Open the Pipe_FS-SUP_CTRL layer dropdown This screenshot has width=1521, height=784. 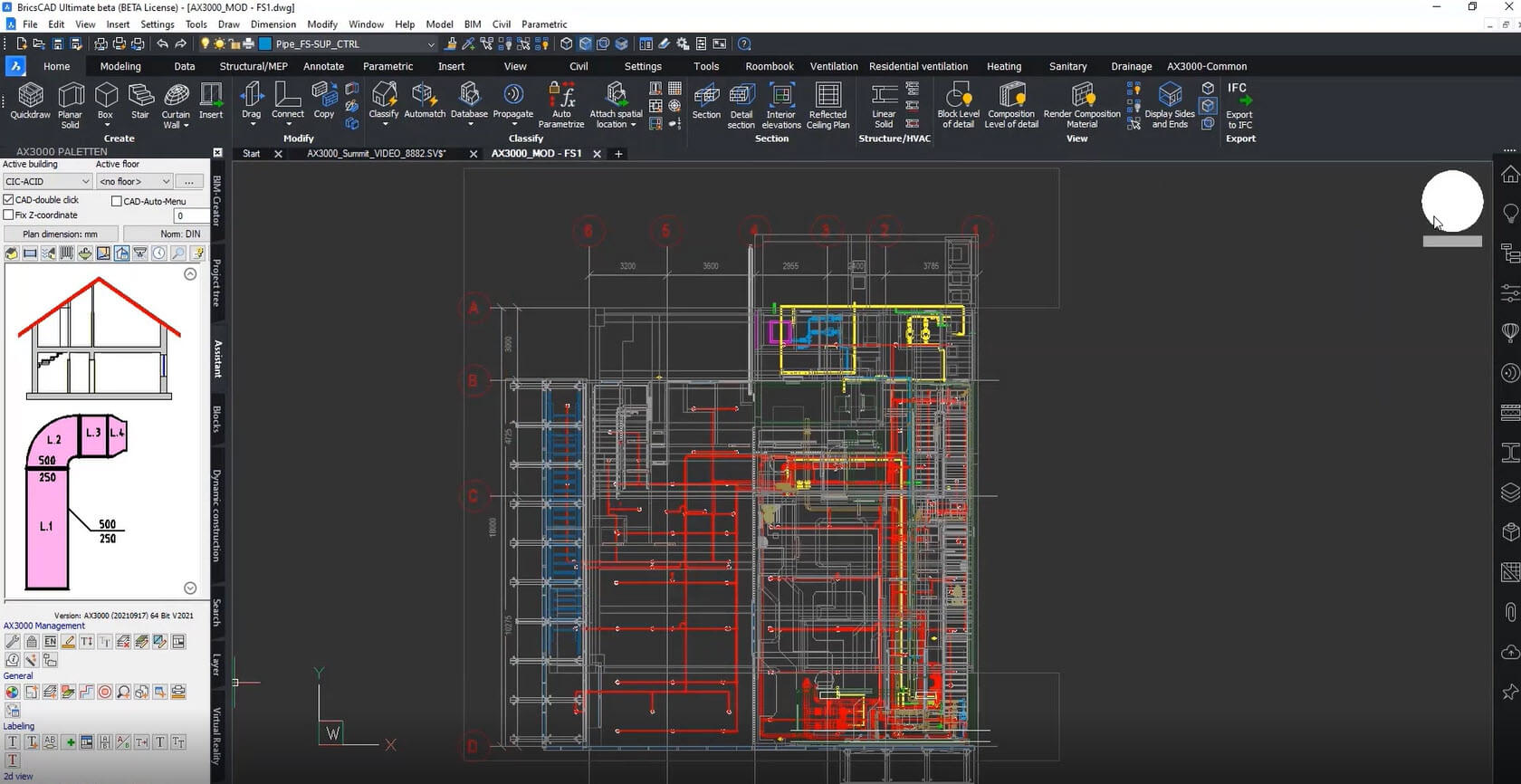[354, 43]
